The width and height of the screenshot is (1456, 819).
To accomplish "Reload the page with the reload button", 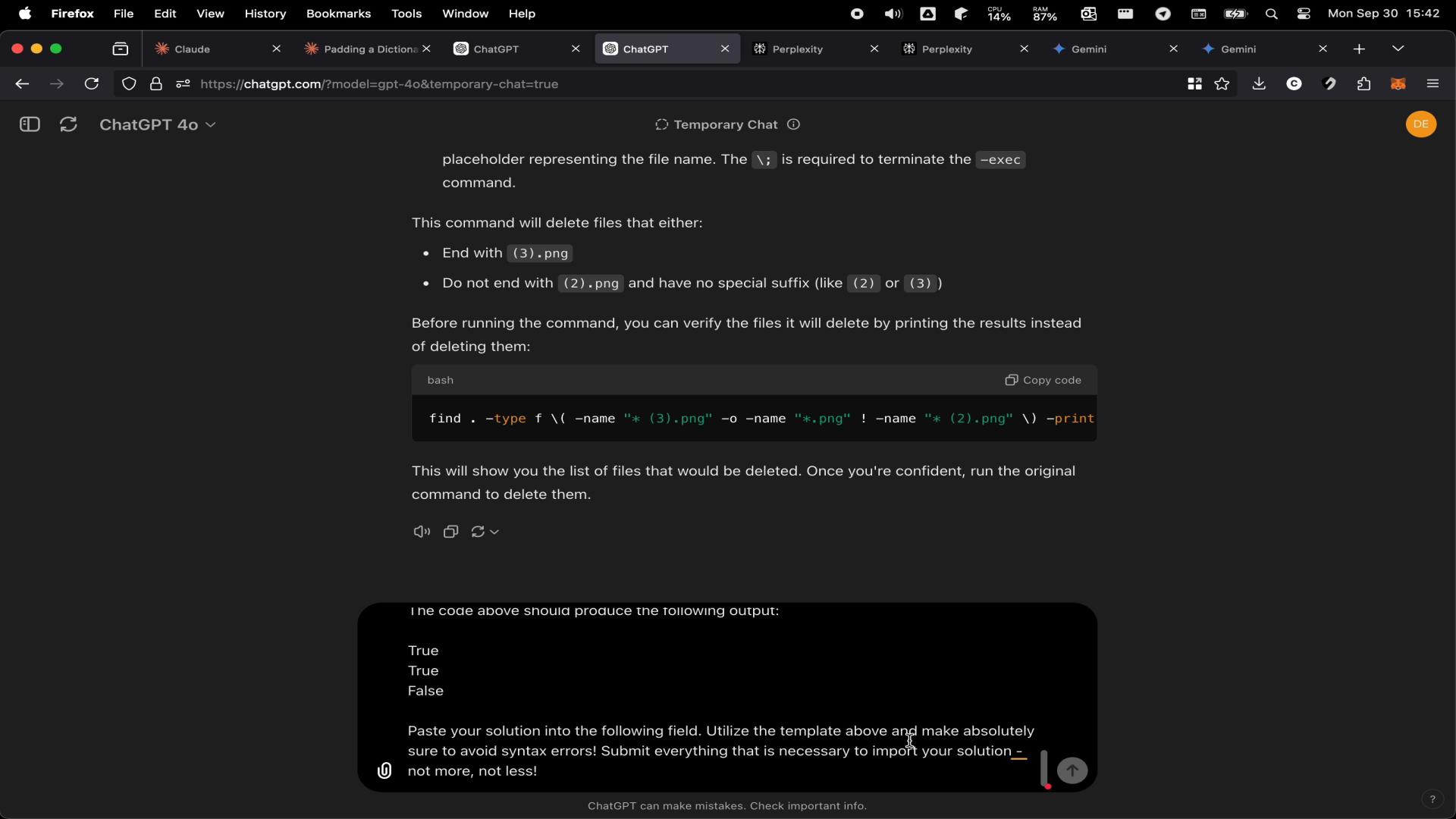I will tap(92, 84).
